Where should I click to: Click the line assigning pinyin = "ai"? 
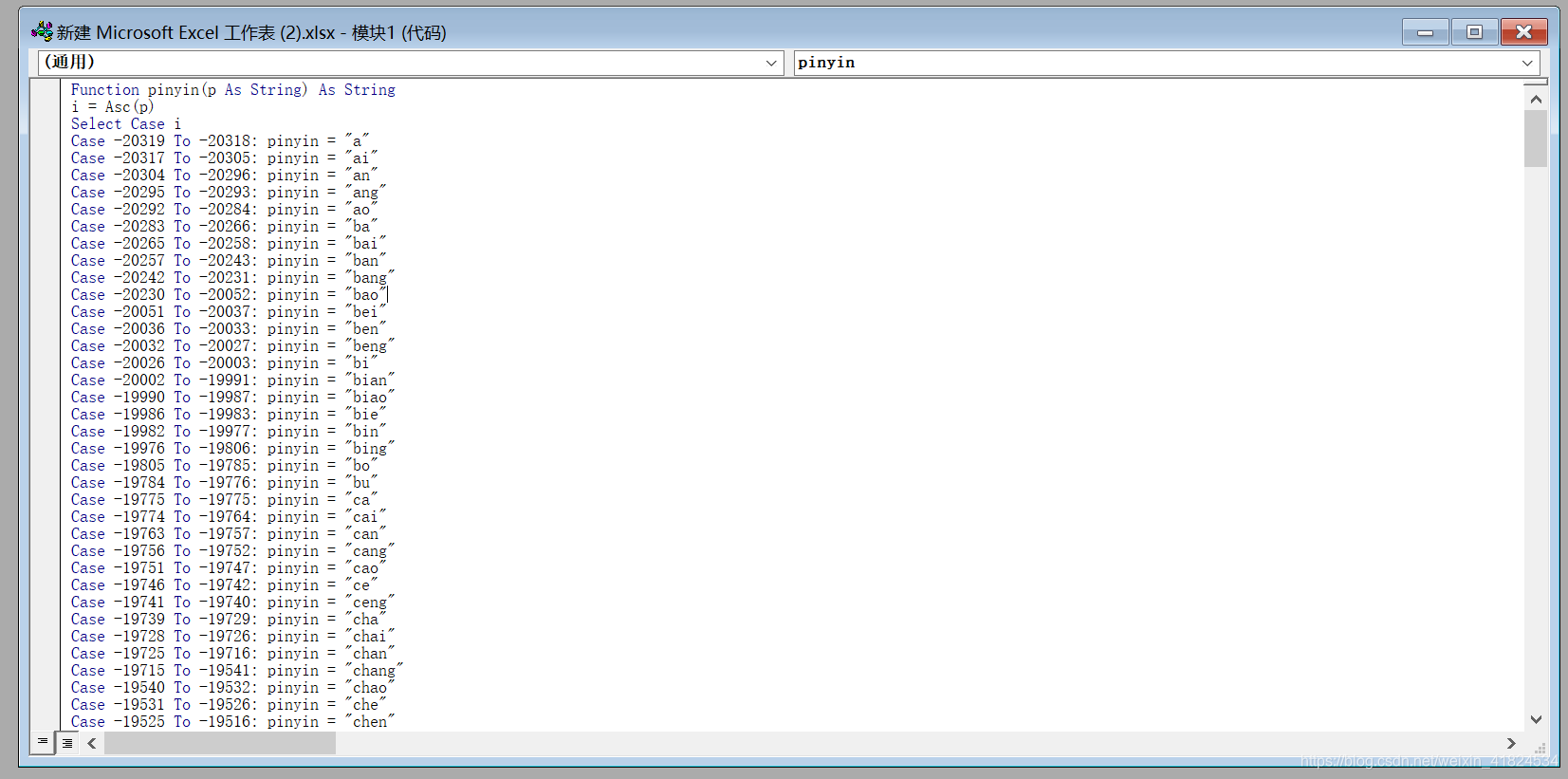point(224,158)
